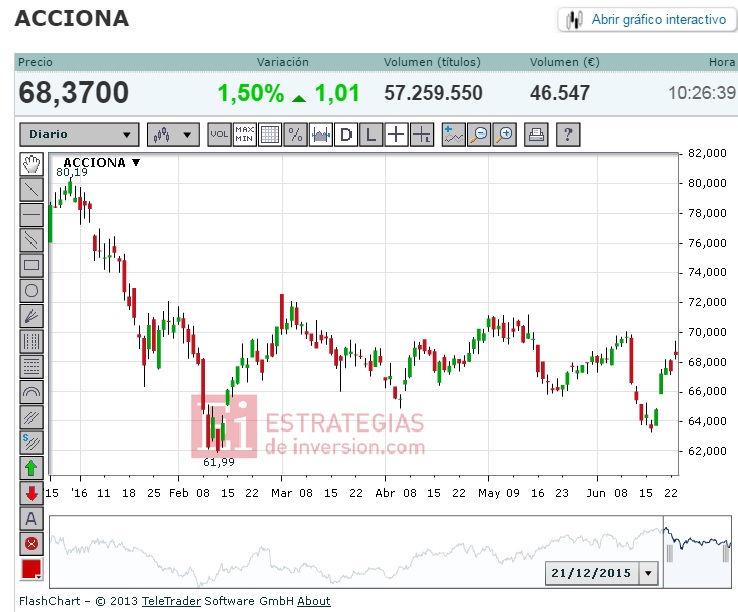Screen dimensions: 738x612
Task: Open the red drawing color swatch
Action: (32, 569)
